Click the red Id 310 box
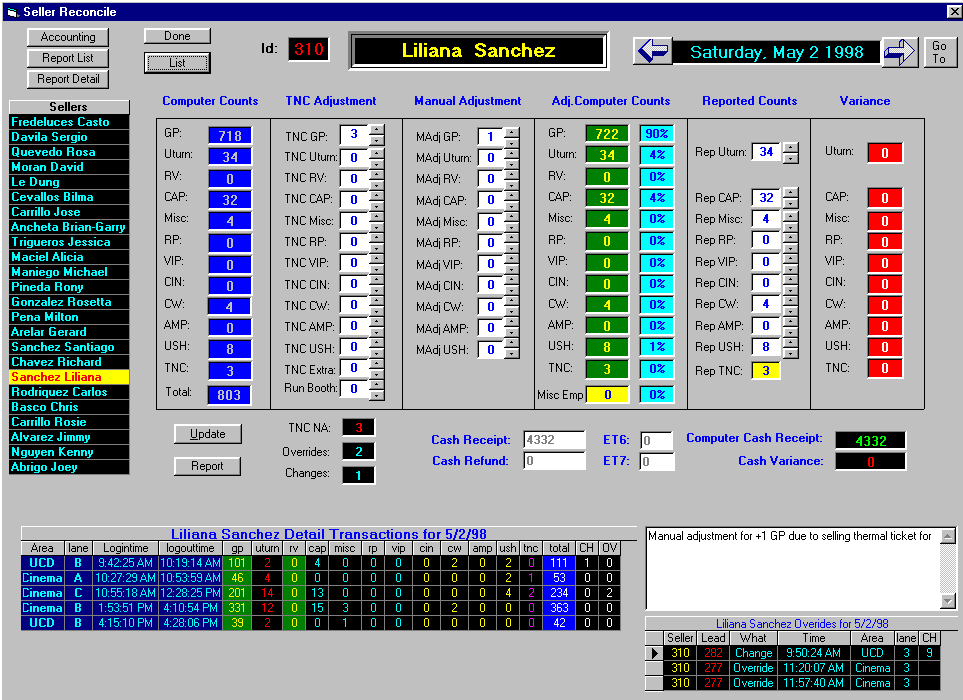The width and height of the screenshot is (963, 700). tap(308, 49)
